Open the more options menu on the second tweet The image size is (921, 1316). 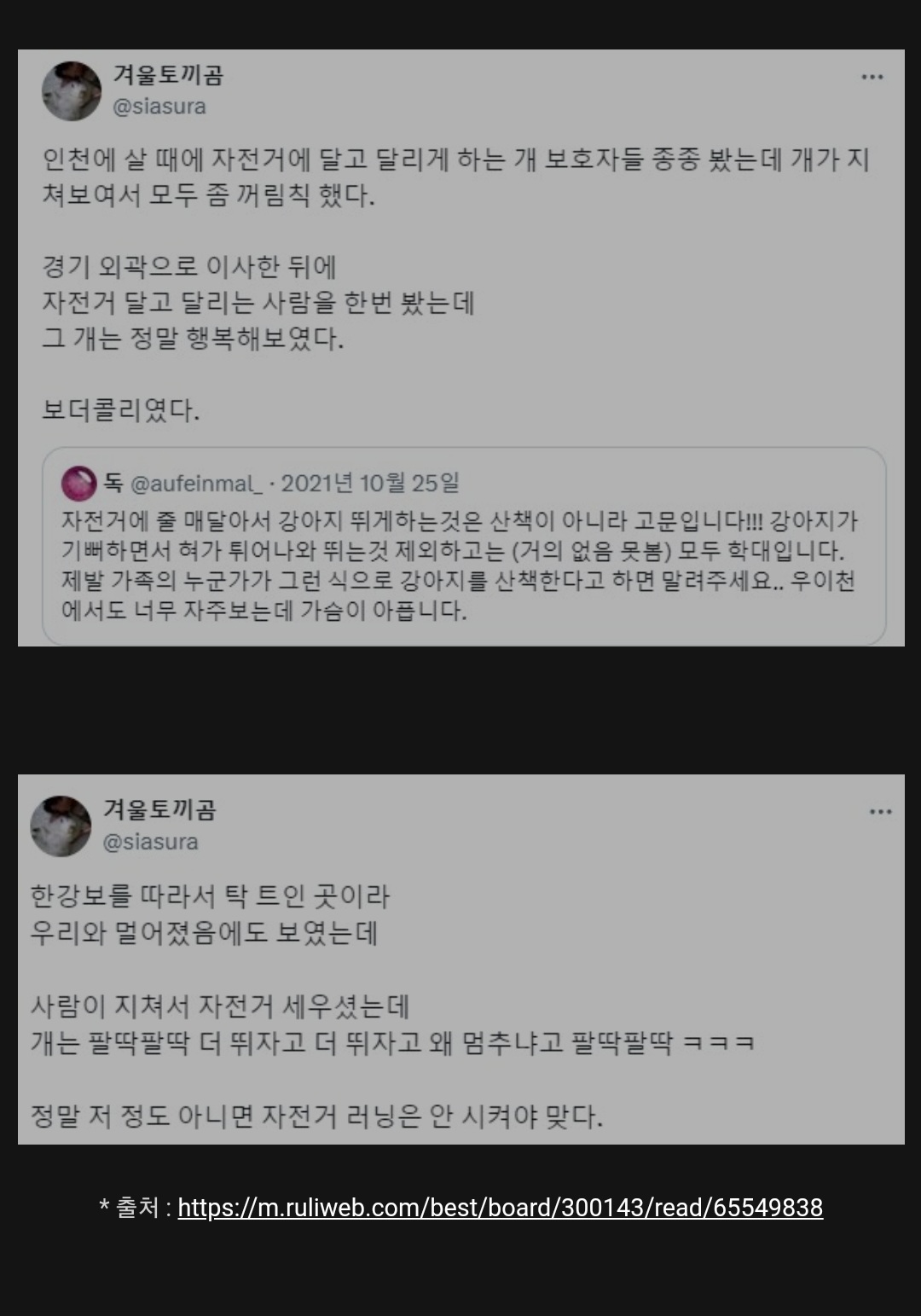click(x=880, y=811)
